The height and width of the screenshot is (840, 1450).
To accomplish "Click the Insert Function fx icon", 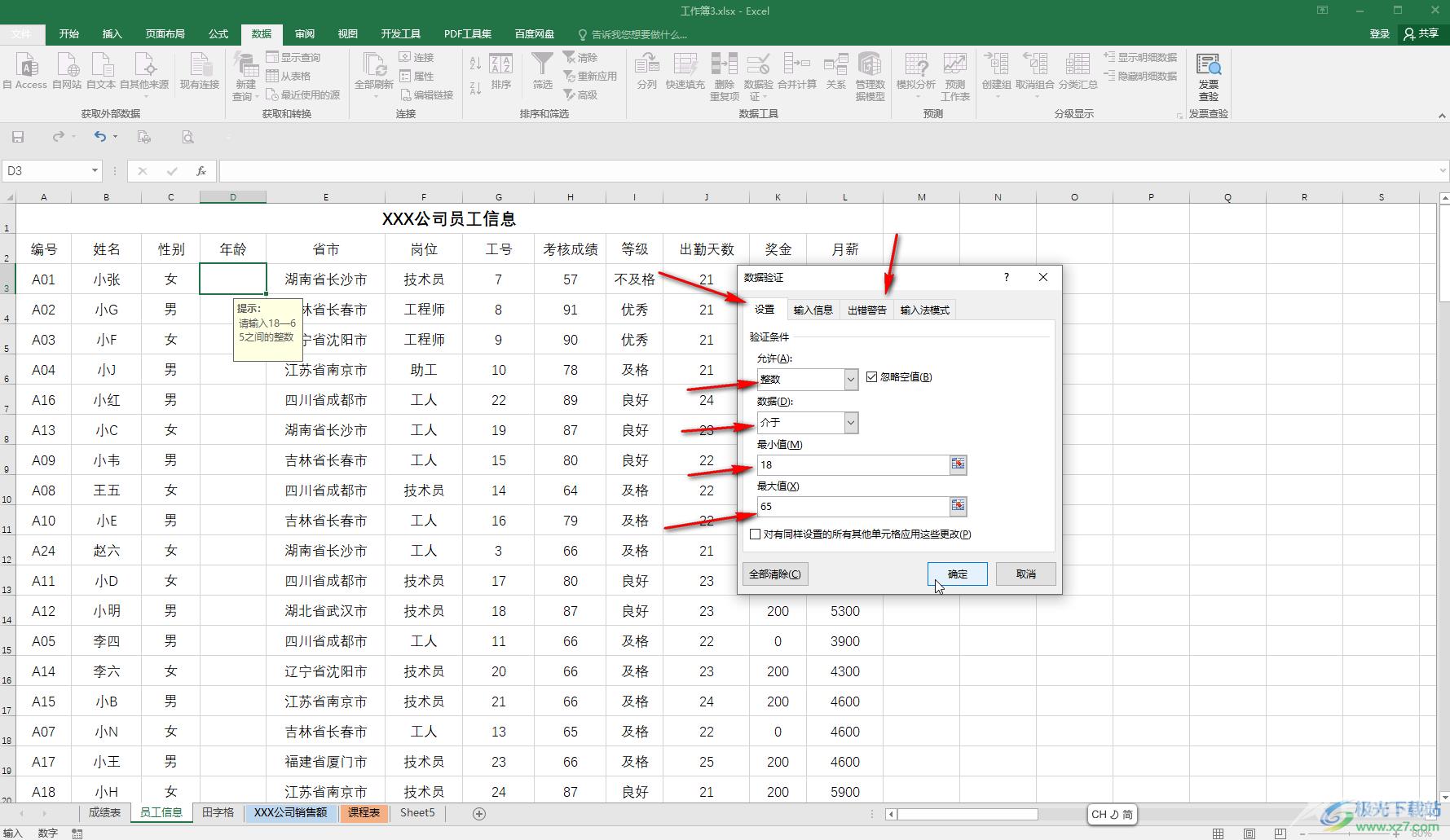I will (x=201, y=171).
